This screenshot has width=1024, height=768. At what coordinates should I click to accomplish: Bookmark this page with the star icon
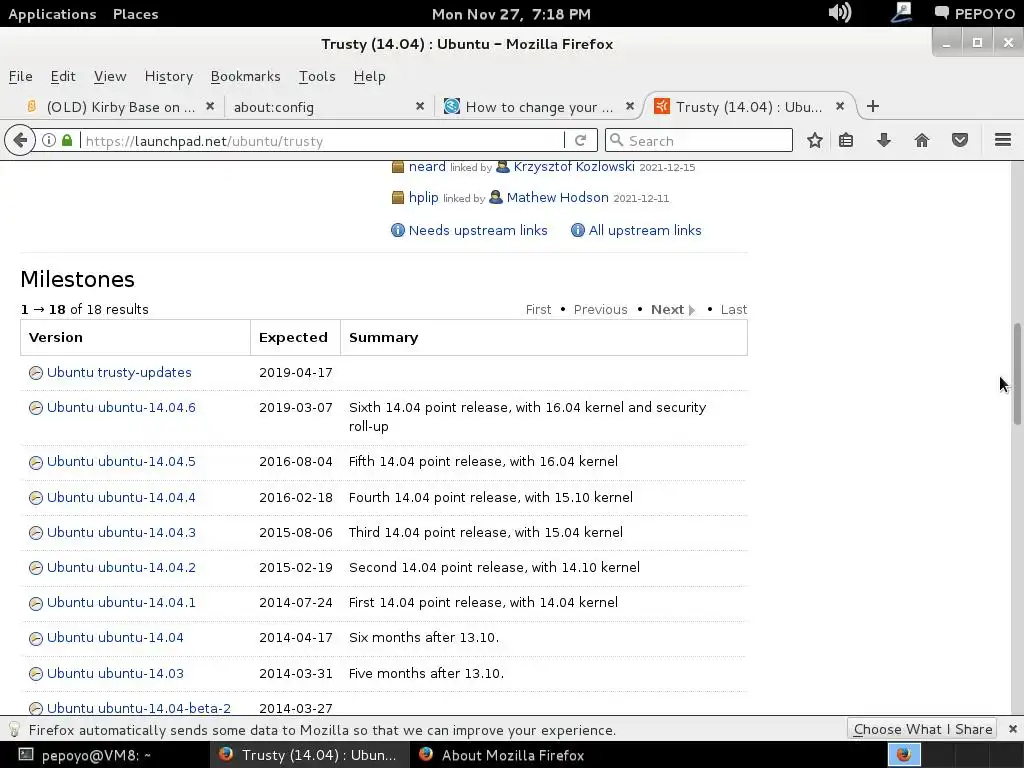814,140
